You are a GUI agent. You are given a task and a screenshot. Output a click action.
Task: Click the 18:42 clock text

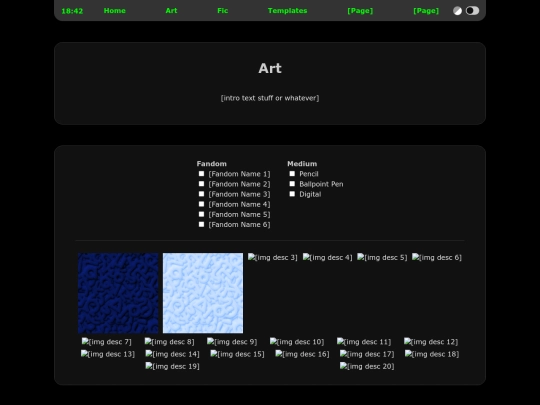[x=72, y=11]
